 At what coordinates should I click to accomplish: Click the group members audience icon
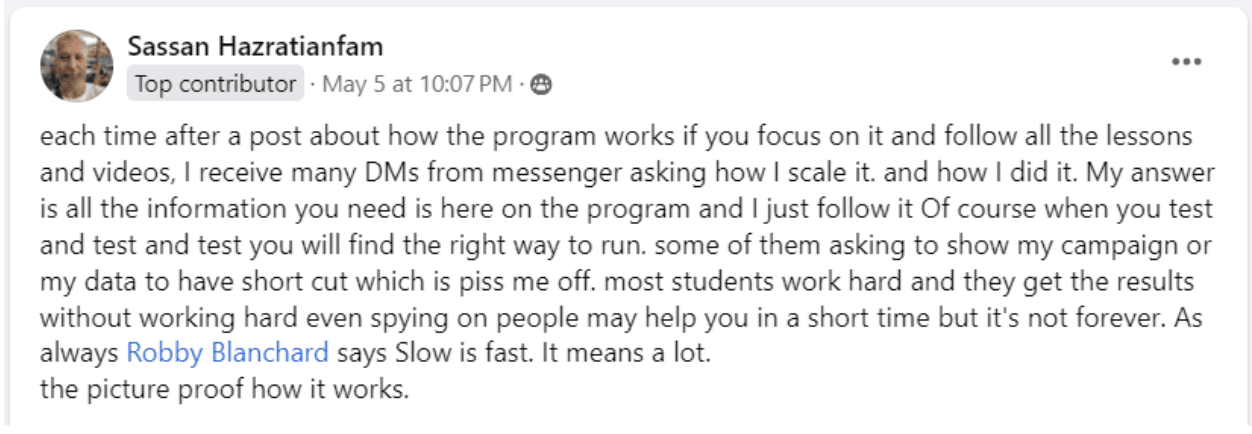(x=541, y=84)
